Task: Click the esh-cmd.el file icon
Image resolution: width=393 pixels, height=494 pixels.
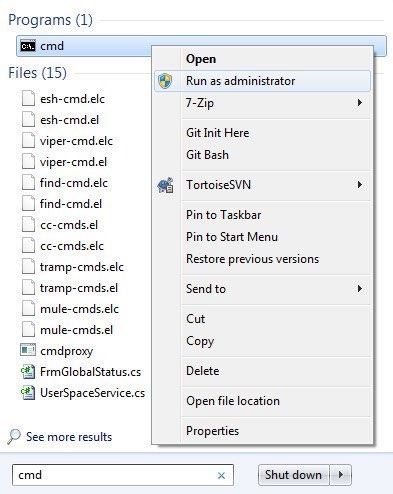Action: pos(28,120)
